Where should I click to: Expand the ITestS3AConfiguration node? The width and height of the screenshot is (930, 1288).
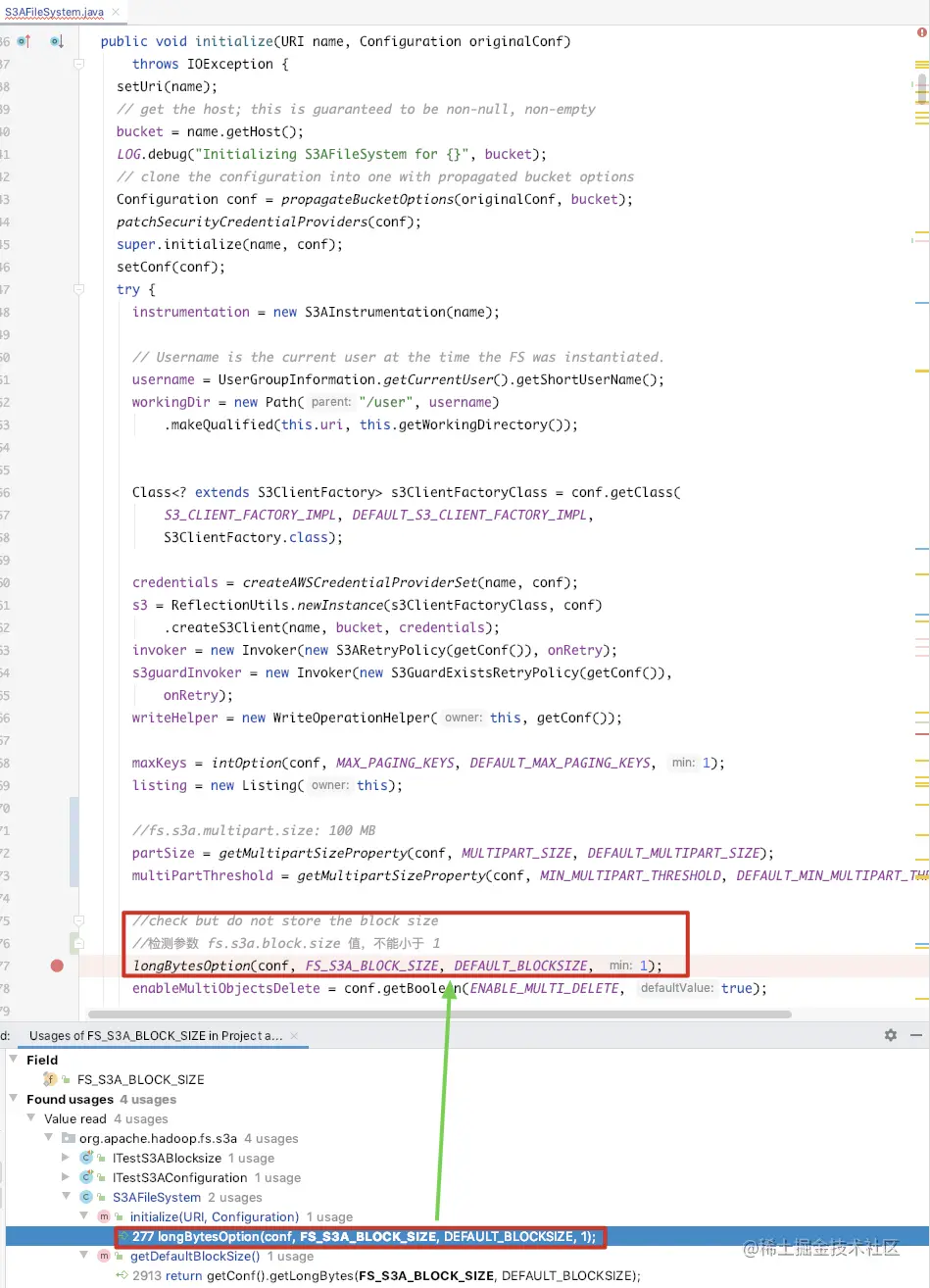(x=67, y=1177)
